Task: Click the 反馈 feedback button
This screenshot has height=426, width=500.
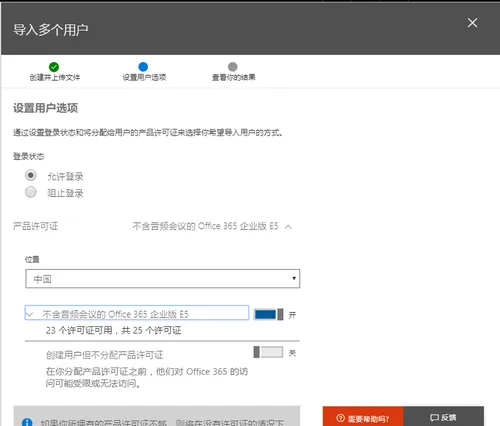Action: click(444, 417)
